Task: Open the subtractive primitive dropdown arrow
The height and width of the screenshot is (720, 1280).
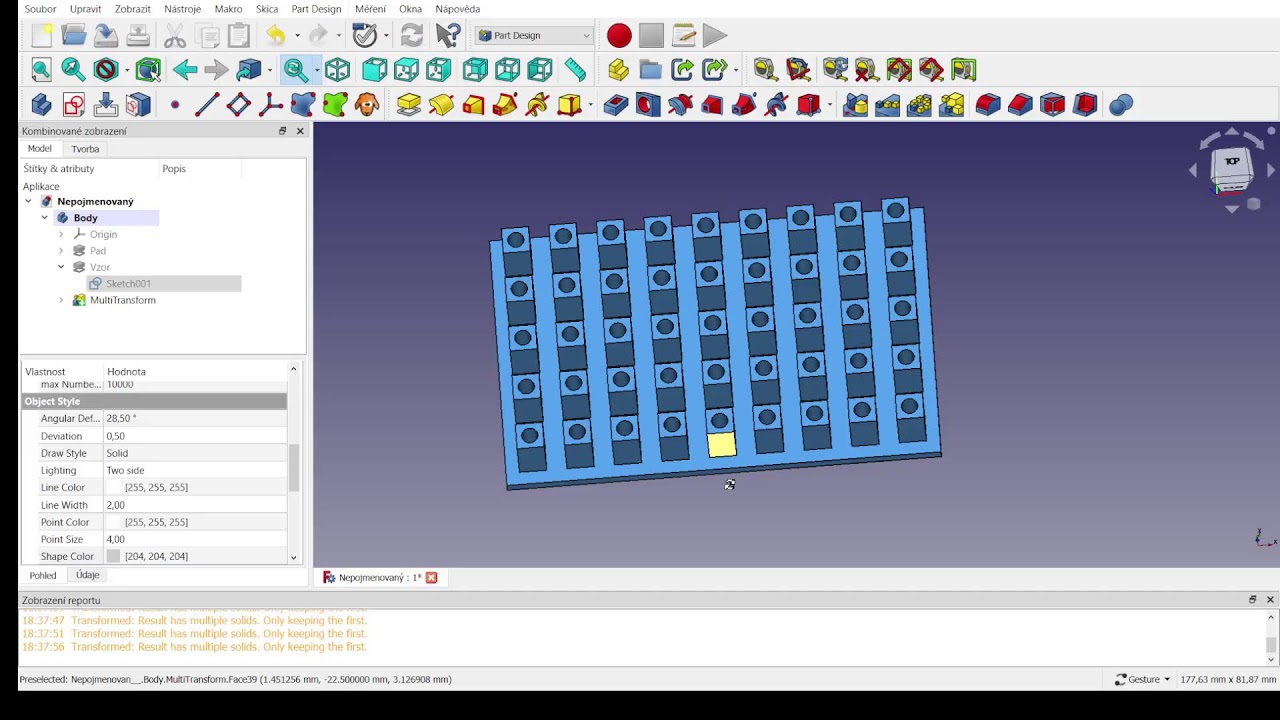Action: click(x=830, y=105)
